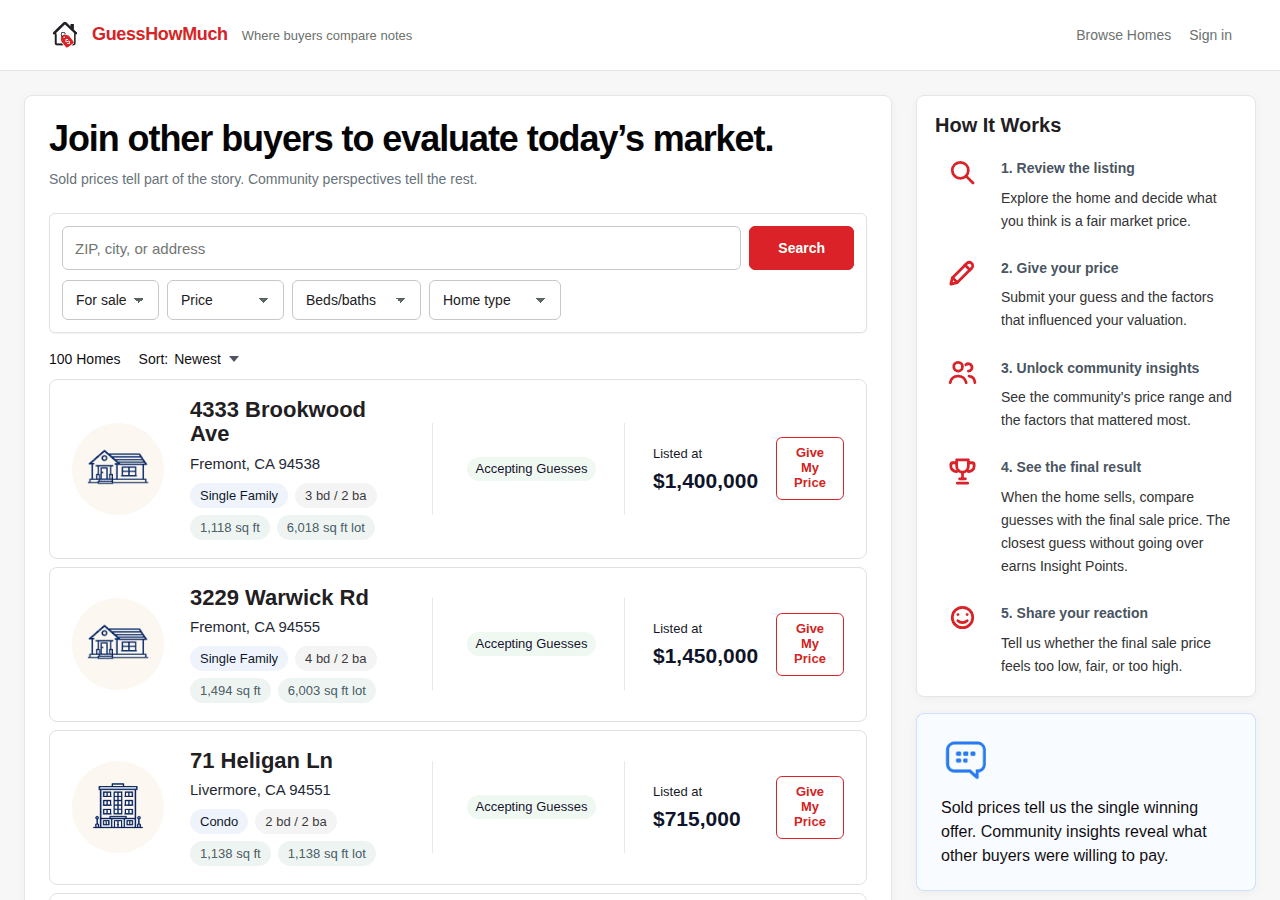Click the 2 bd / 2 ba tag
This screenshot has width=1280, height=900.
[296, 822]
